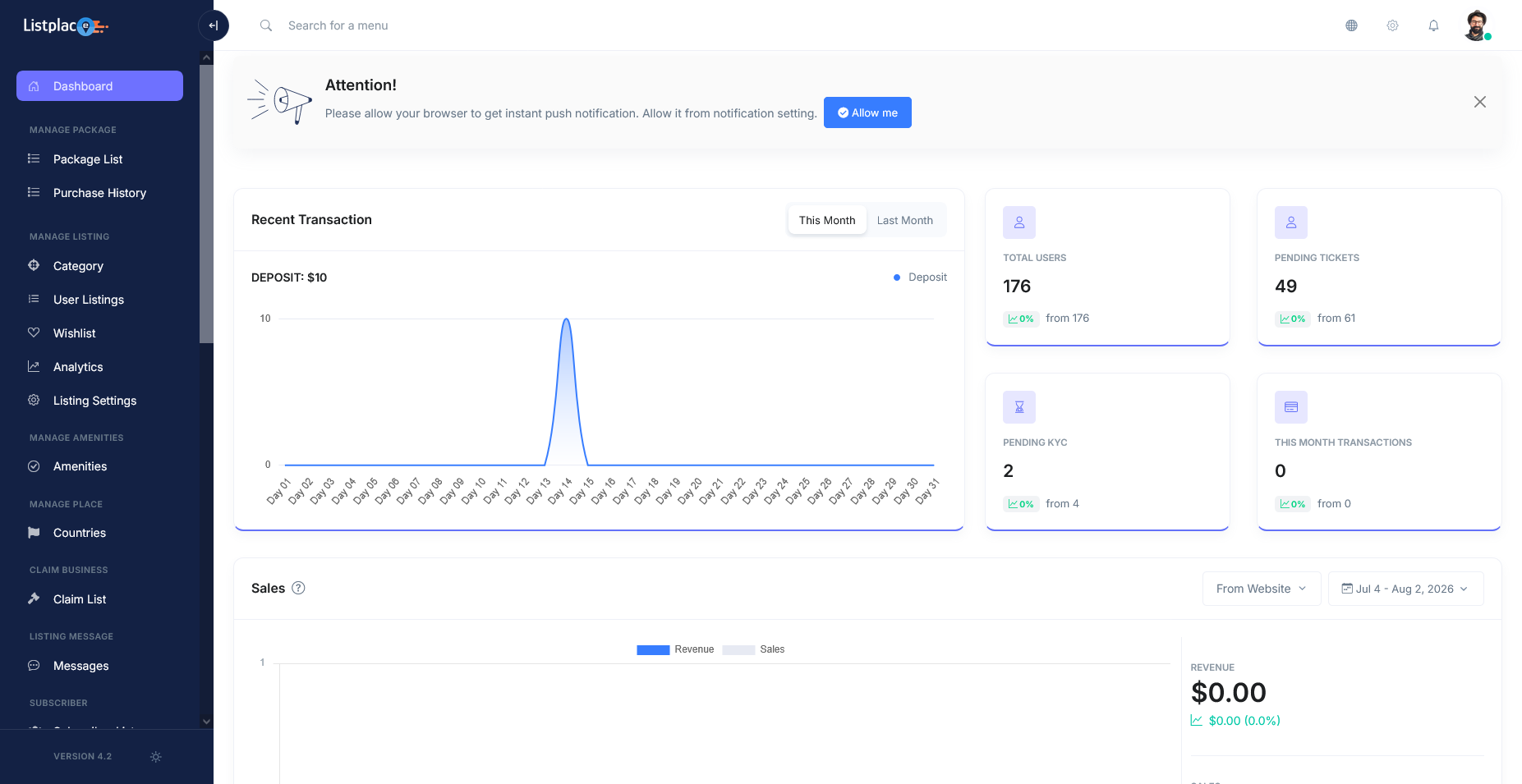The width and height of the screenshot is (1522, 784).
Task: Click the Sales help question mark icon
Action: click(298, 588)
